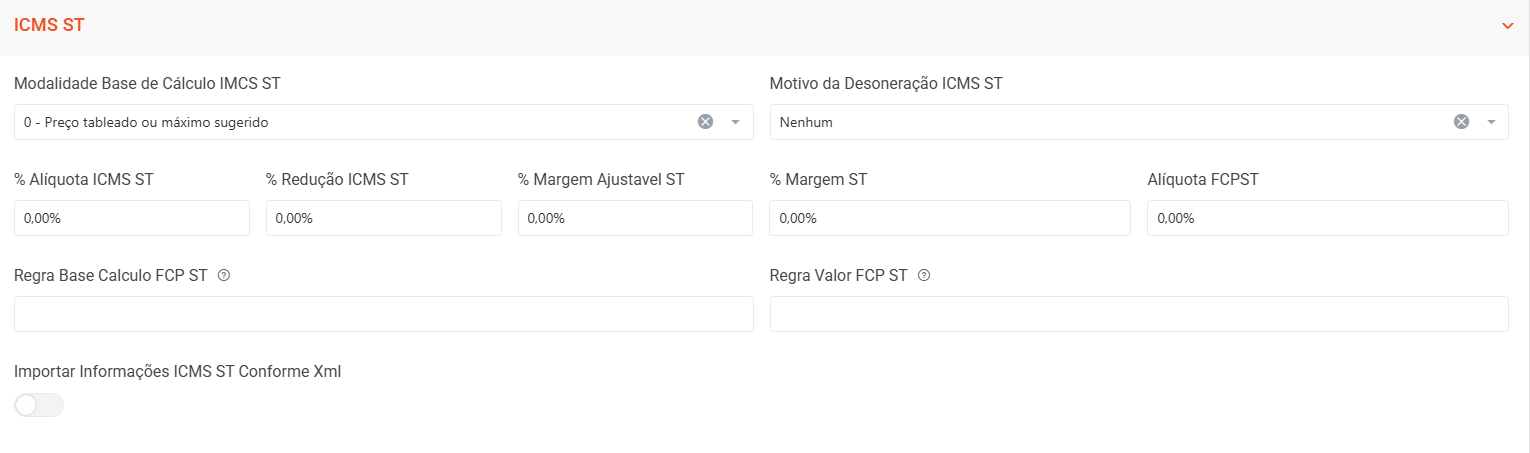Click the '0 - Preço tableado' selected value

(147, 122)
